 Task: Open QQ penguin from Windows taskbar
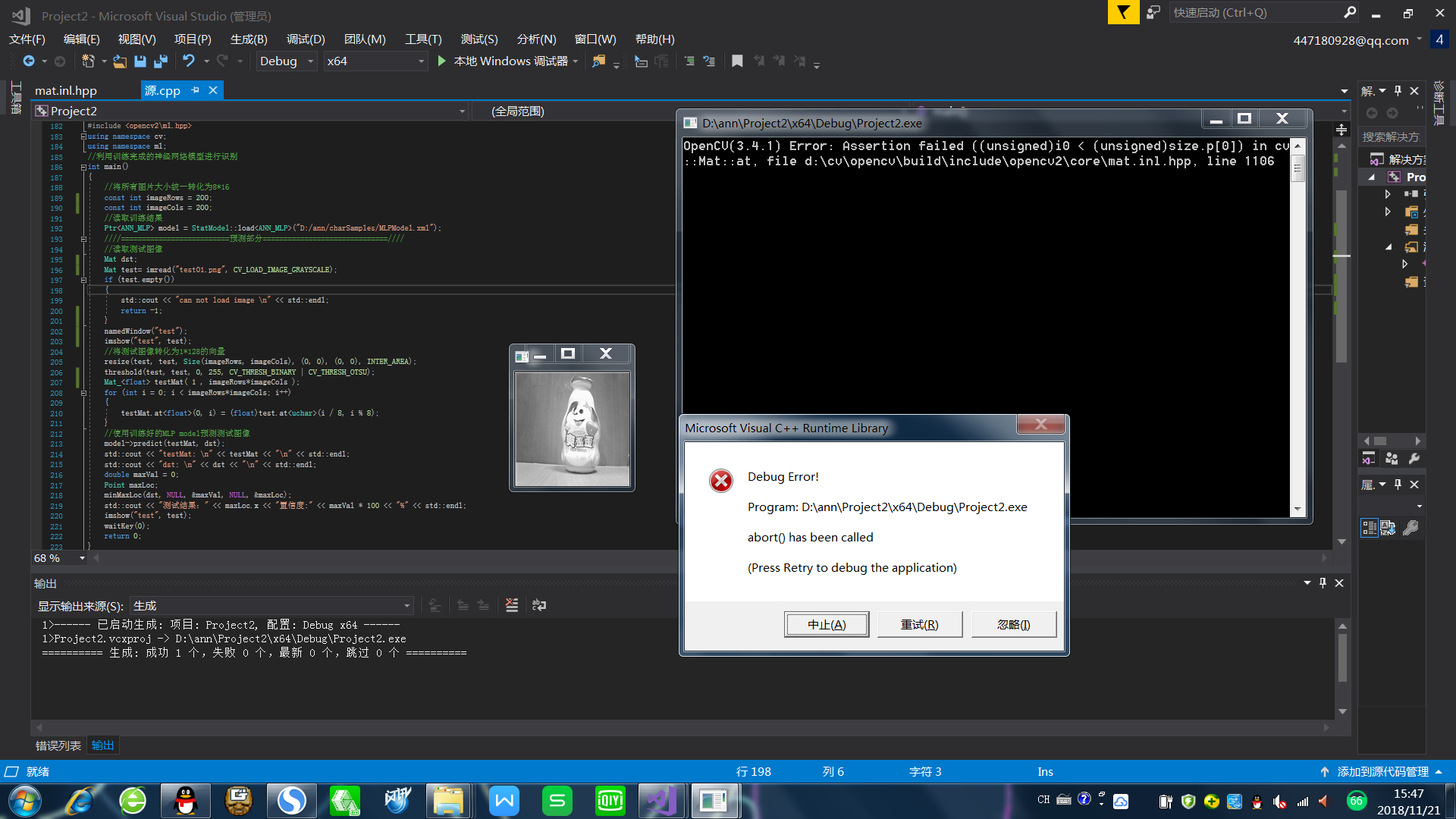(185, 801)
